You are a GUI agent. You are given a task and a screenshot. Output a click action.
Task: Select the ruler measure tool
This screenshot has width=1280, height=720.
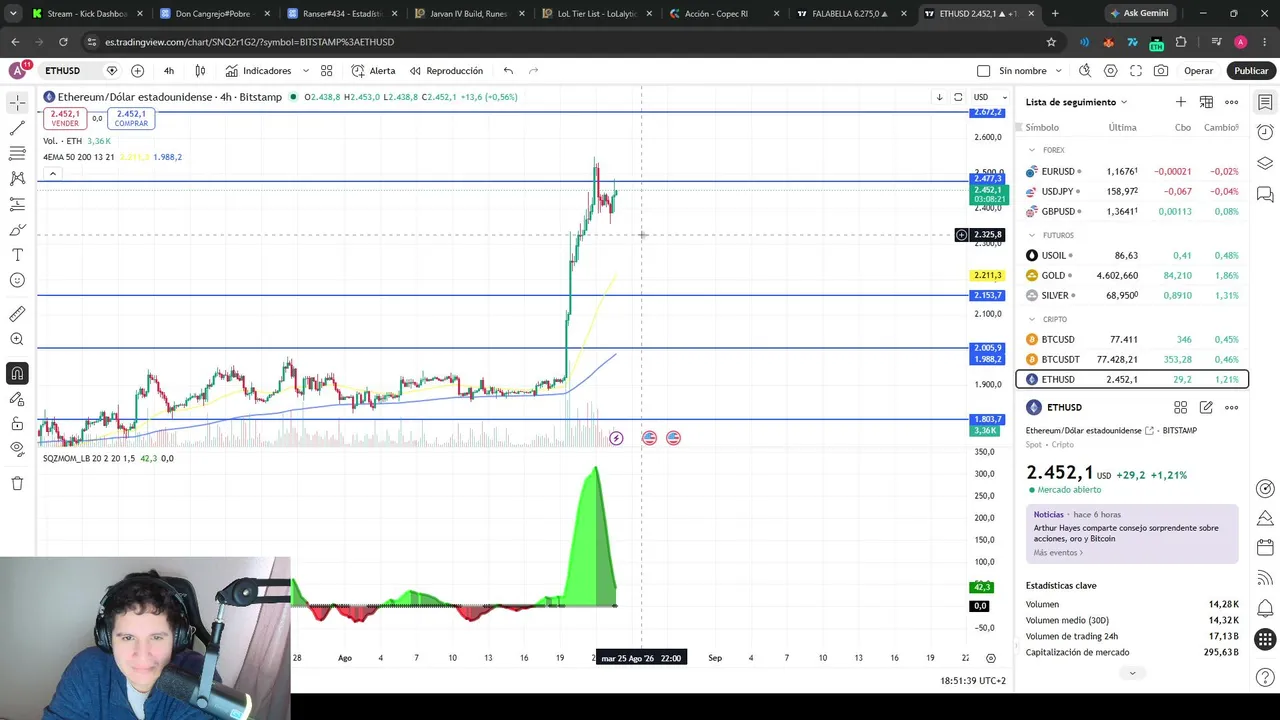point(17,314)
